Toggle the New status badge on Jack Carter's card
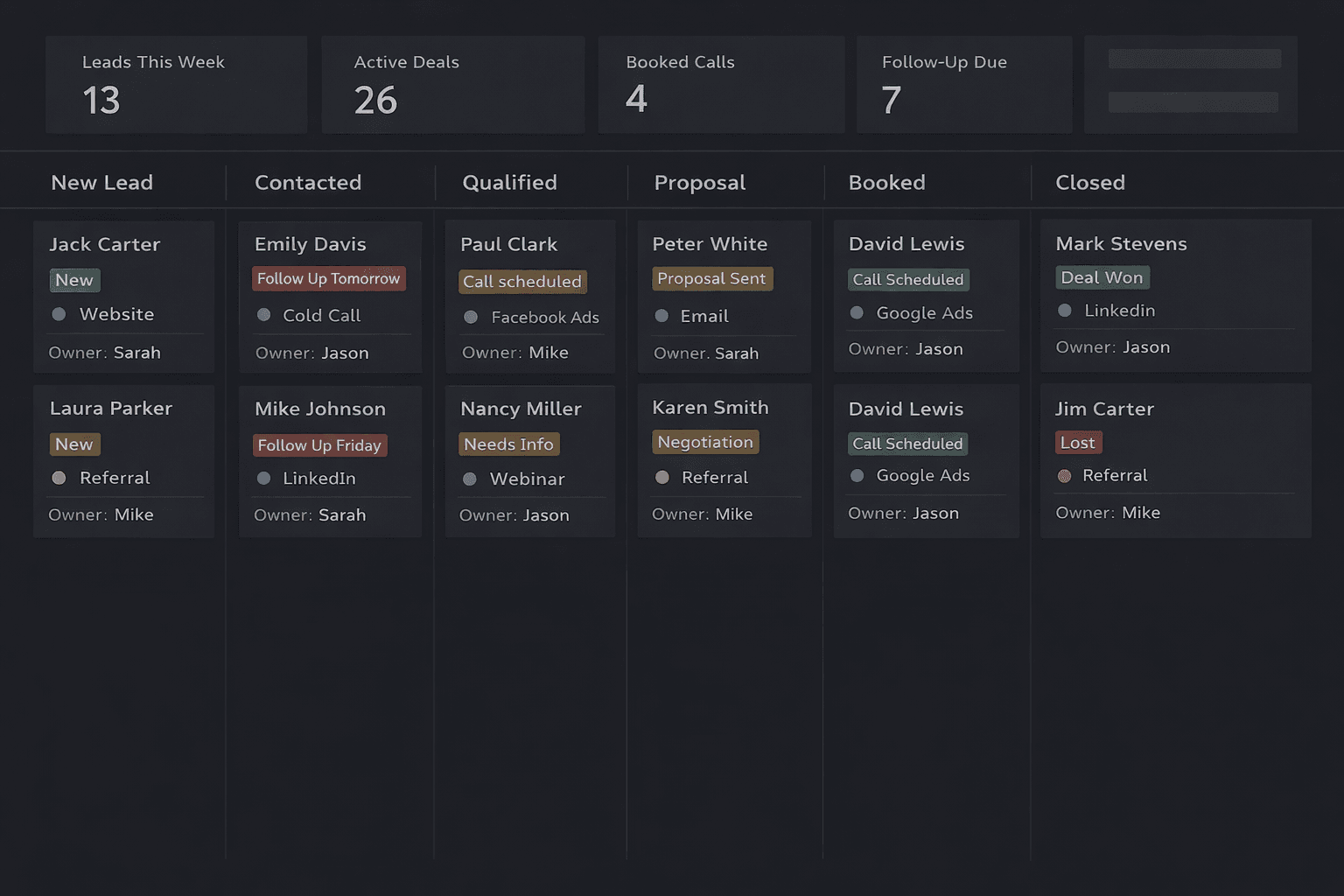Screen dimensions: 1344x896 coord(74,280)
